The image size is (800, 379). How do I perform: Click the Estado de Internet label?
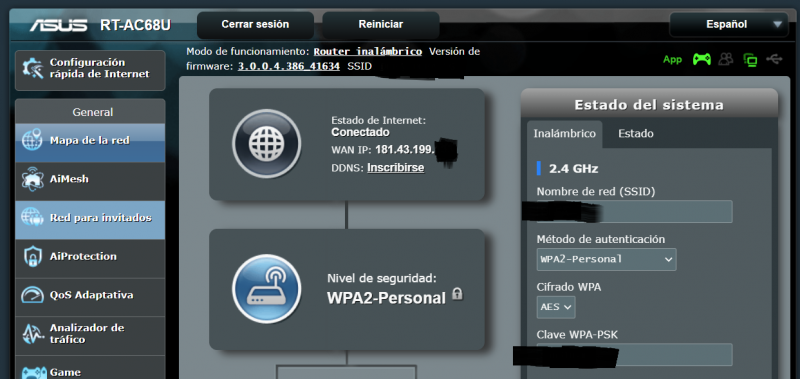[x=378, y=120]
